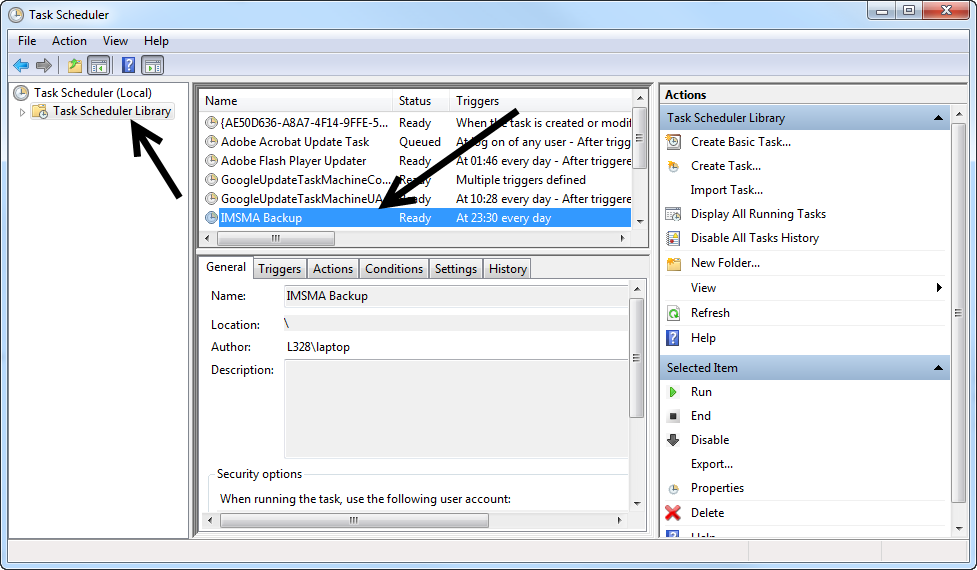
Task: Click Display All Running Tasks
Action: tap(757, 214)
